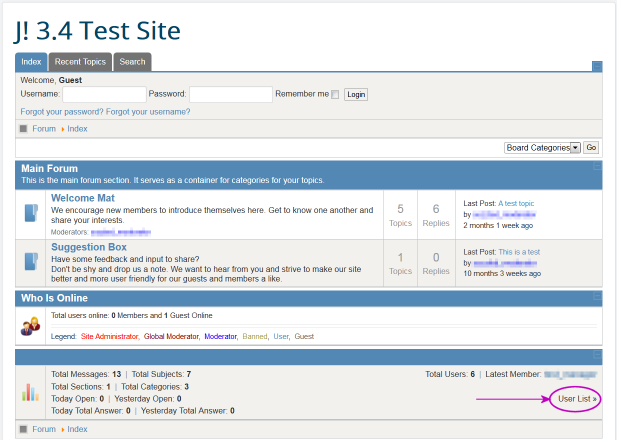Focus the Username input field
This screenshot has width=617, height=440.
104,94
